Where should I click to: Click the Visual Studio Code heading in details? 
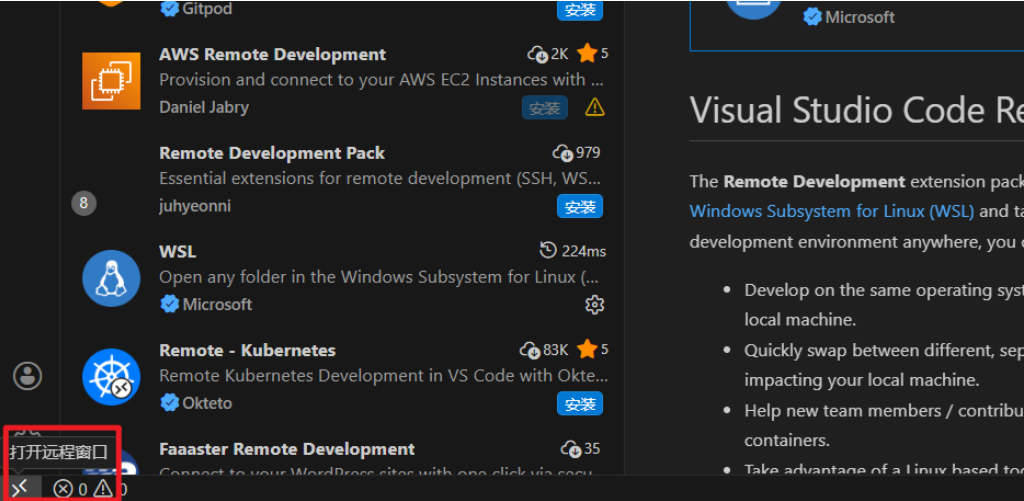click(x=856, y=109)
